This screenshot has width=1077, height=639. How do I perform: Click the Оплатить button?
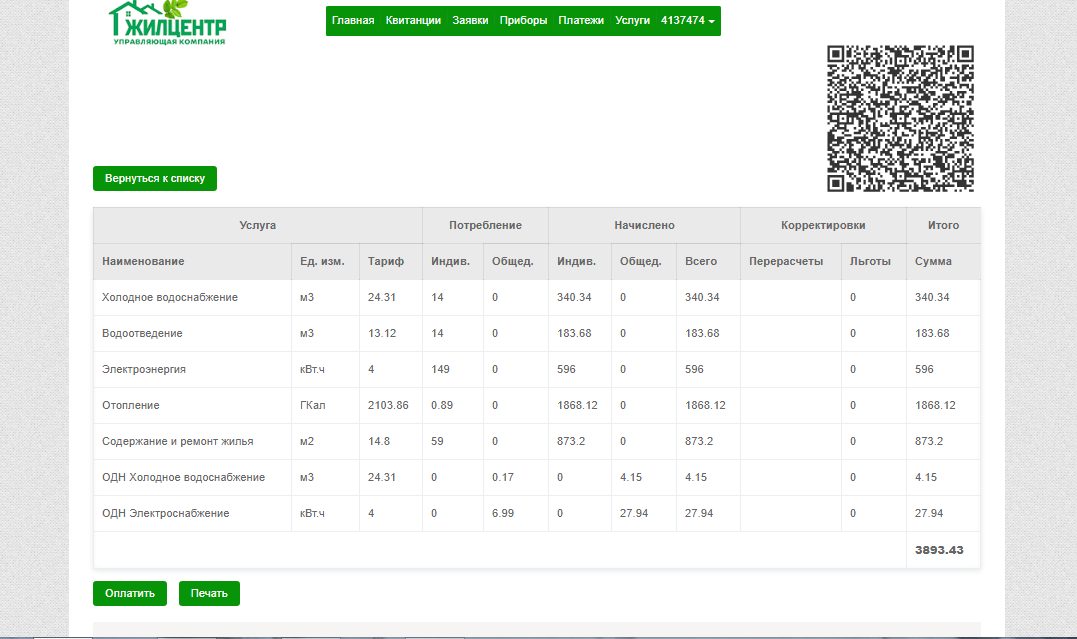pyautogui.click(x=130, y=594)
